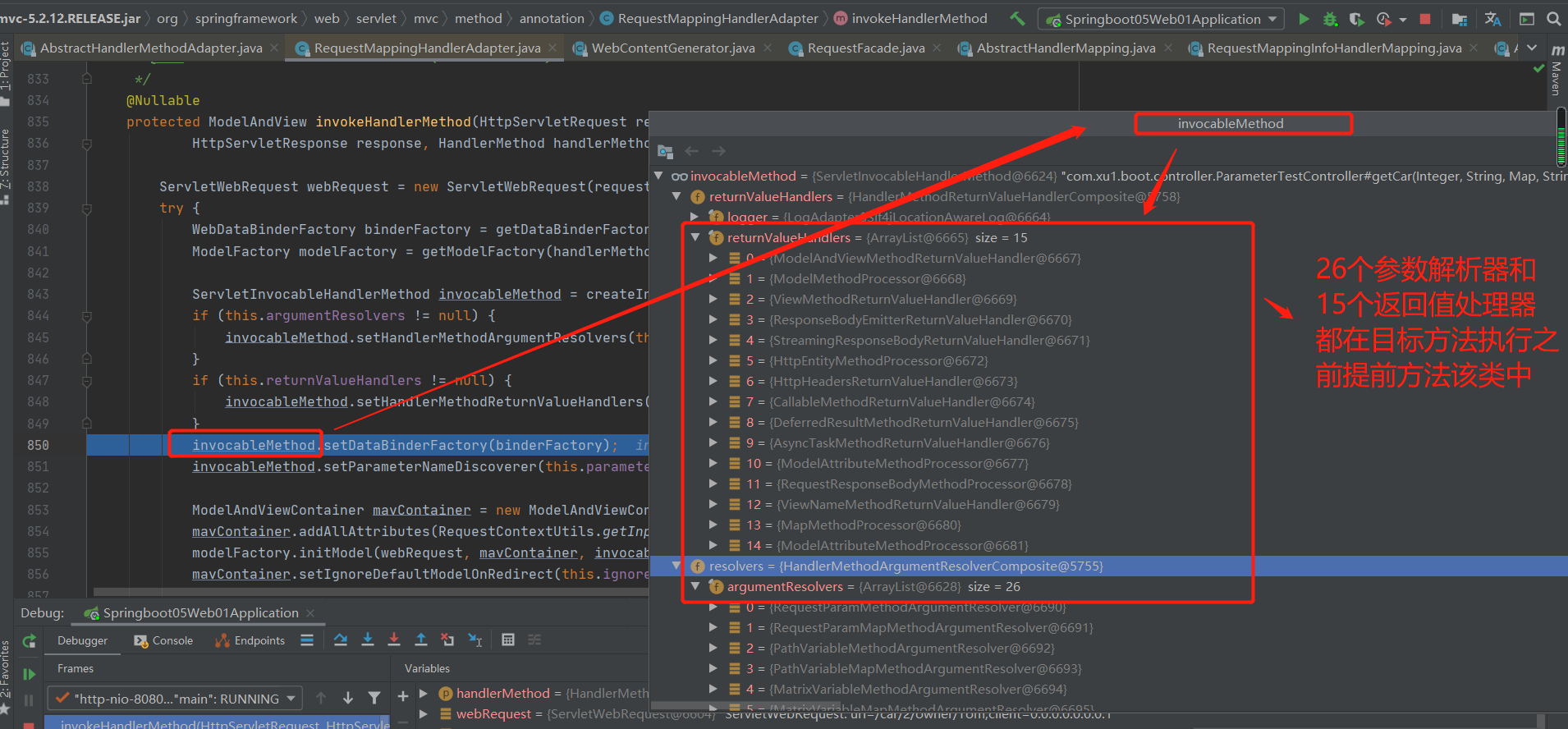Stop the application with the red square in the top toolbar
This screenshot has height=729, width=1568.
click(1425, 18)
